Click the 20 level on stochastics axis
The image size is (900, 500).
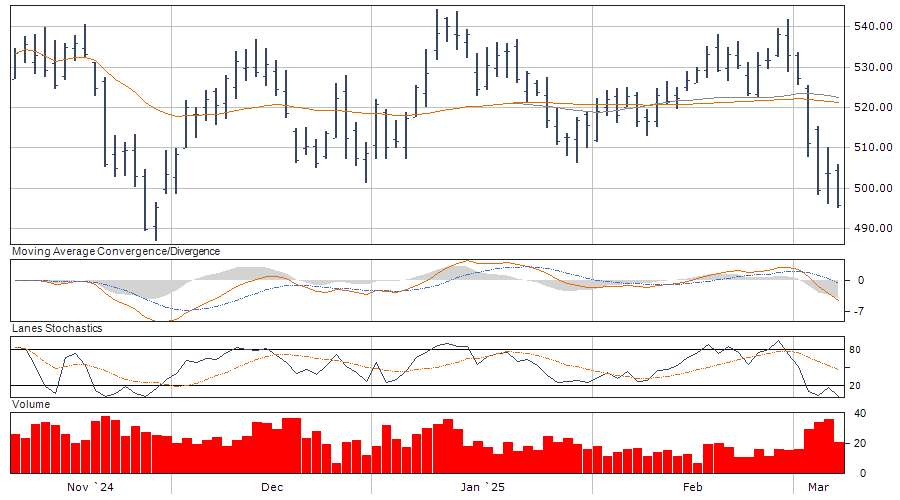[855, 386]
